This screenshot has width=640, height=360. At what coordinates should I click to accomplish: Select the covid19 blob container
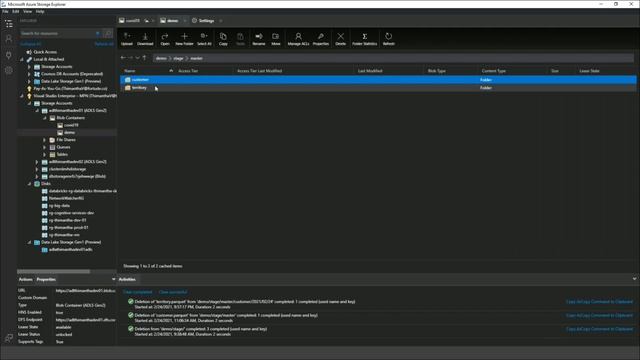pos(71,125)
